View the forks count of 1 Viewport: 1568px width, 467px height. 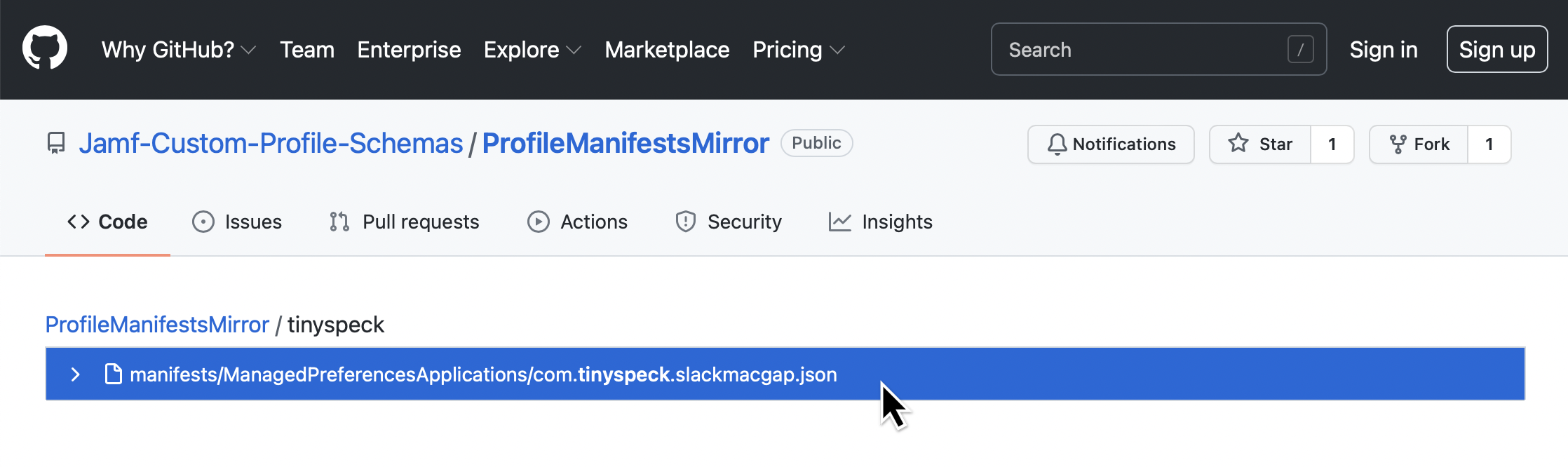(1489, 144)
